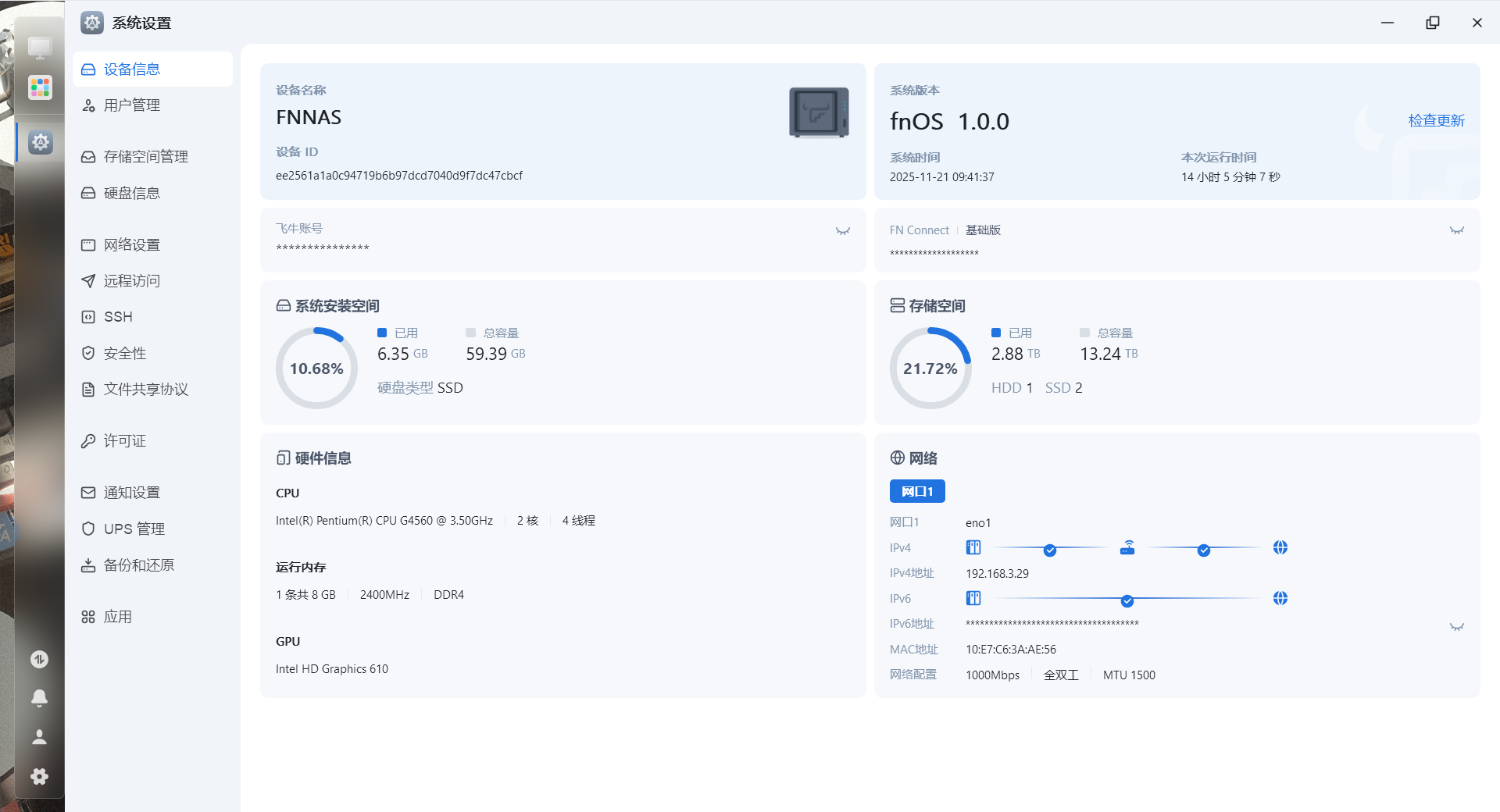Click the user profile icon in the dock
1500x812 pixels.
[x=39, y=737]
